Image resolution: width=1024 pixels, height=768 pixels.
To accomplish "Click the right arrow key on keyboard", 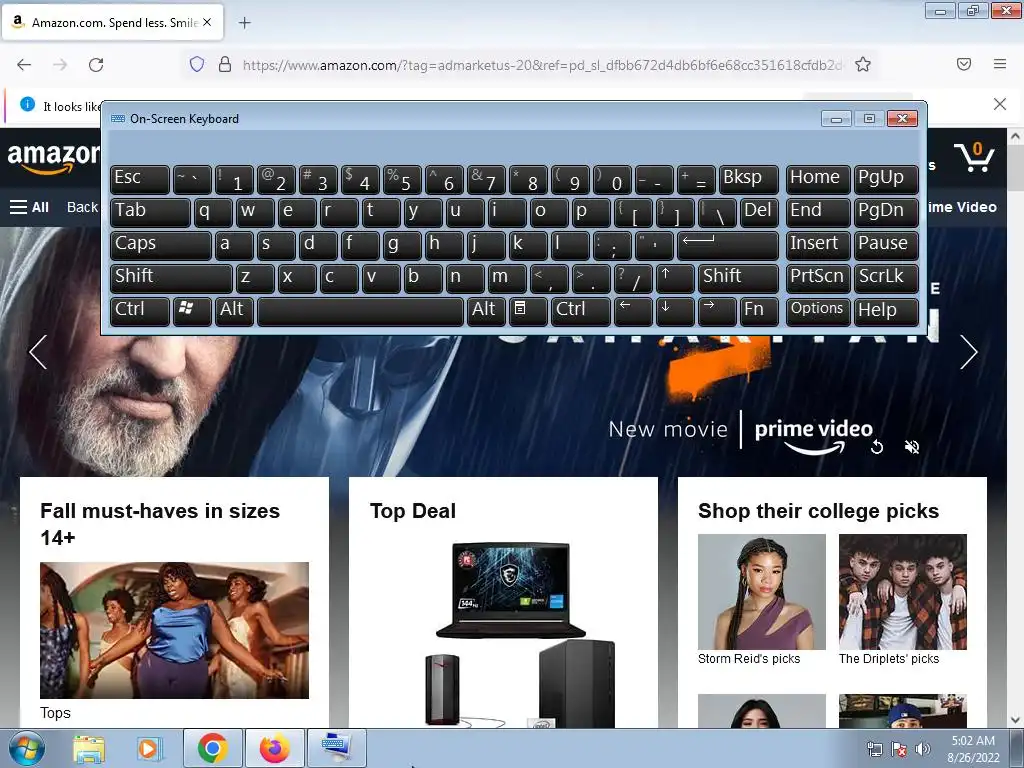I will pos(716,311).
